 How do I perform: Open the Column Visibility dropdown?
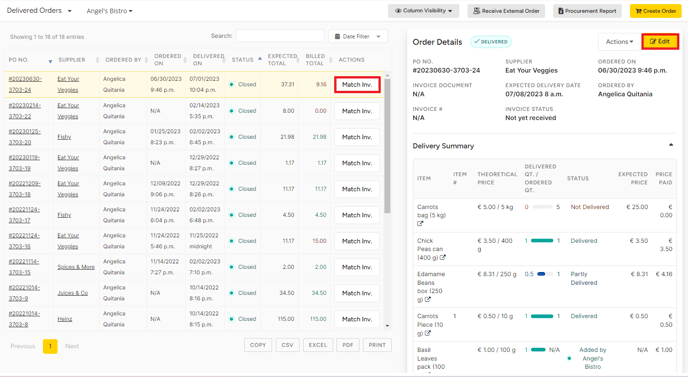click(x=423, y=11)
